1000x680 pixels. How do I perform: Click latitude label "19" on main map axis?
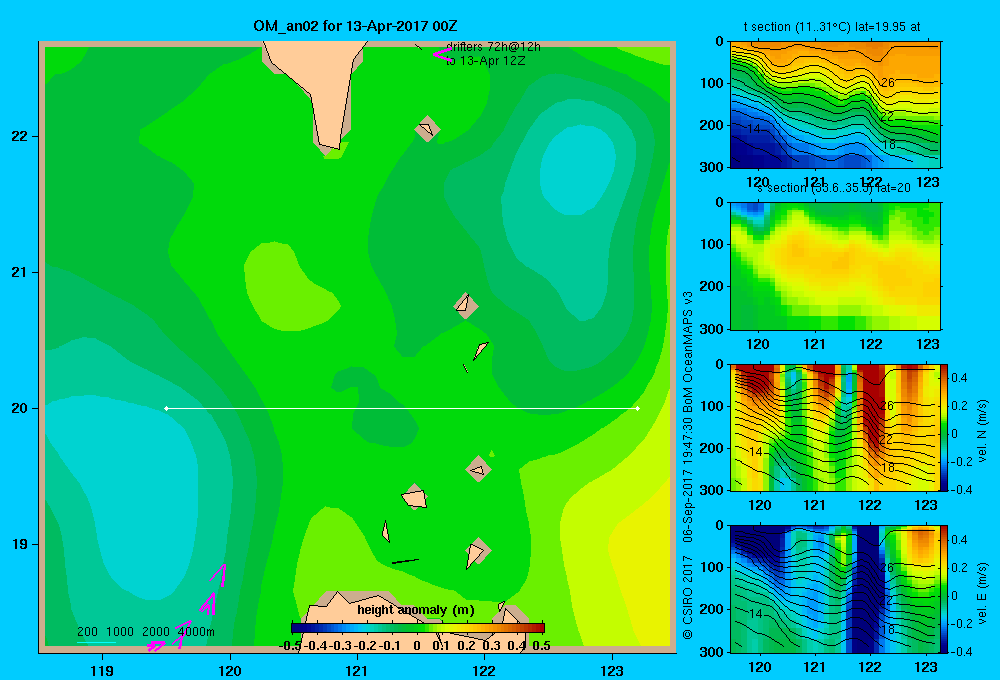point(19,544)
